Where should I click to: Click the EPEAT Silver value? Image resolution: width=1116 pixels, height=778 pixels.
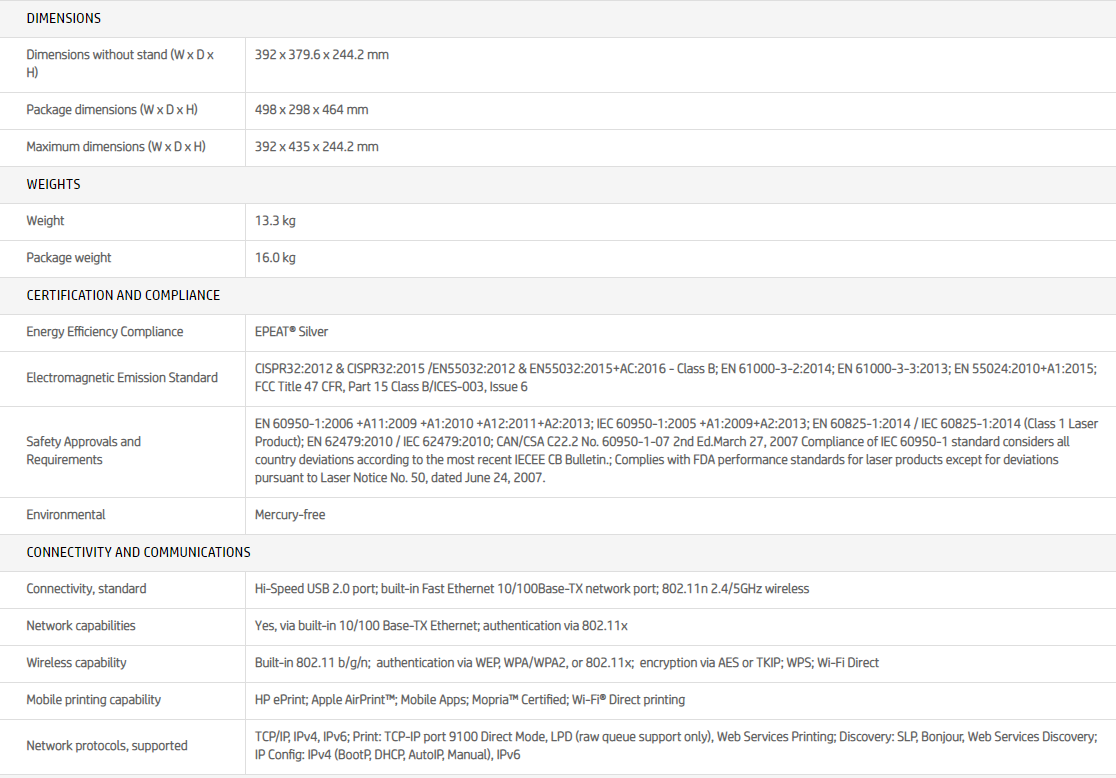291,332
